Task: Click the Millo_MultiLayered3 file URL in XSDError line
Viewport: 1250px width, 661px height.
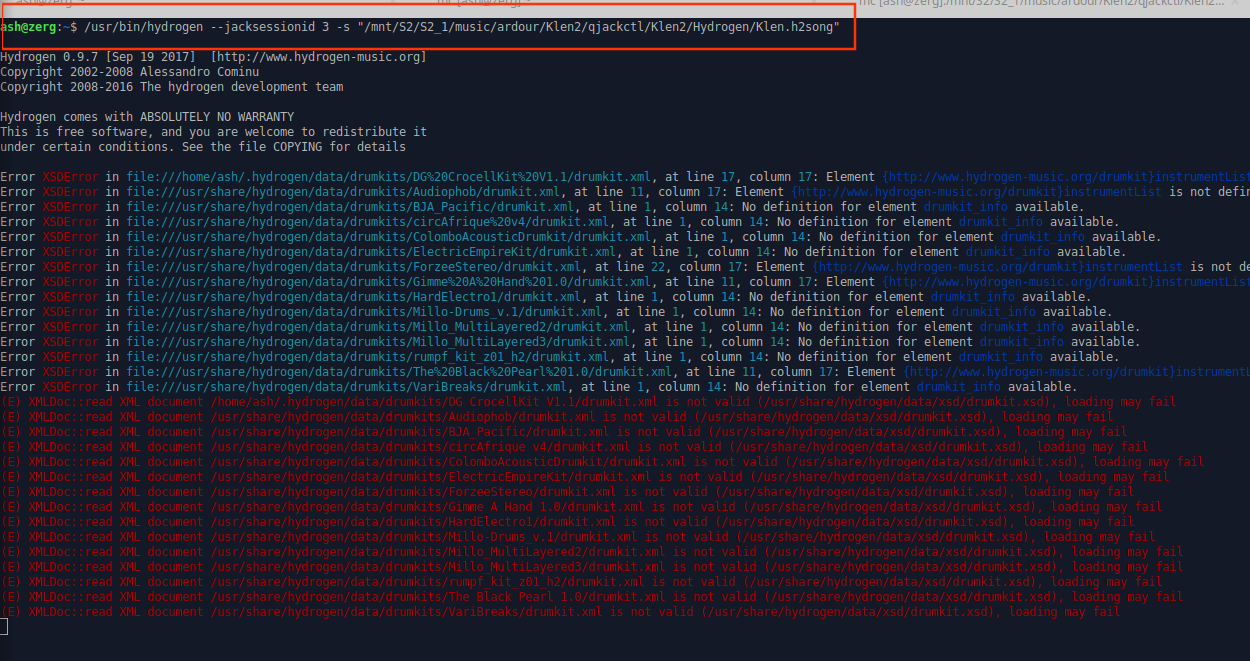Action: click(x=378, y=342)
